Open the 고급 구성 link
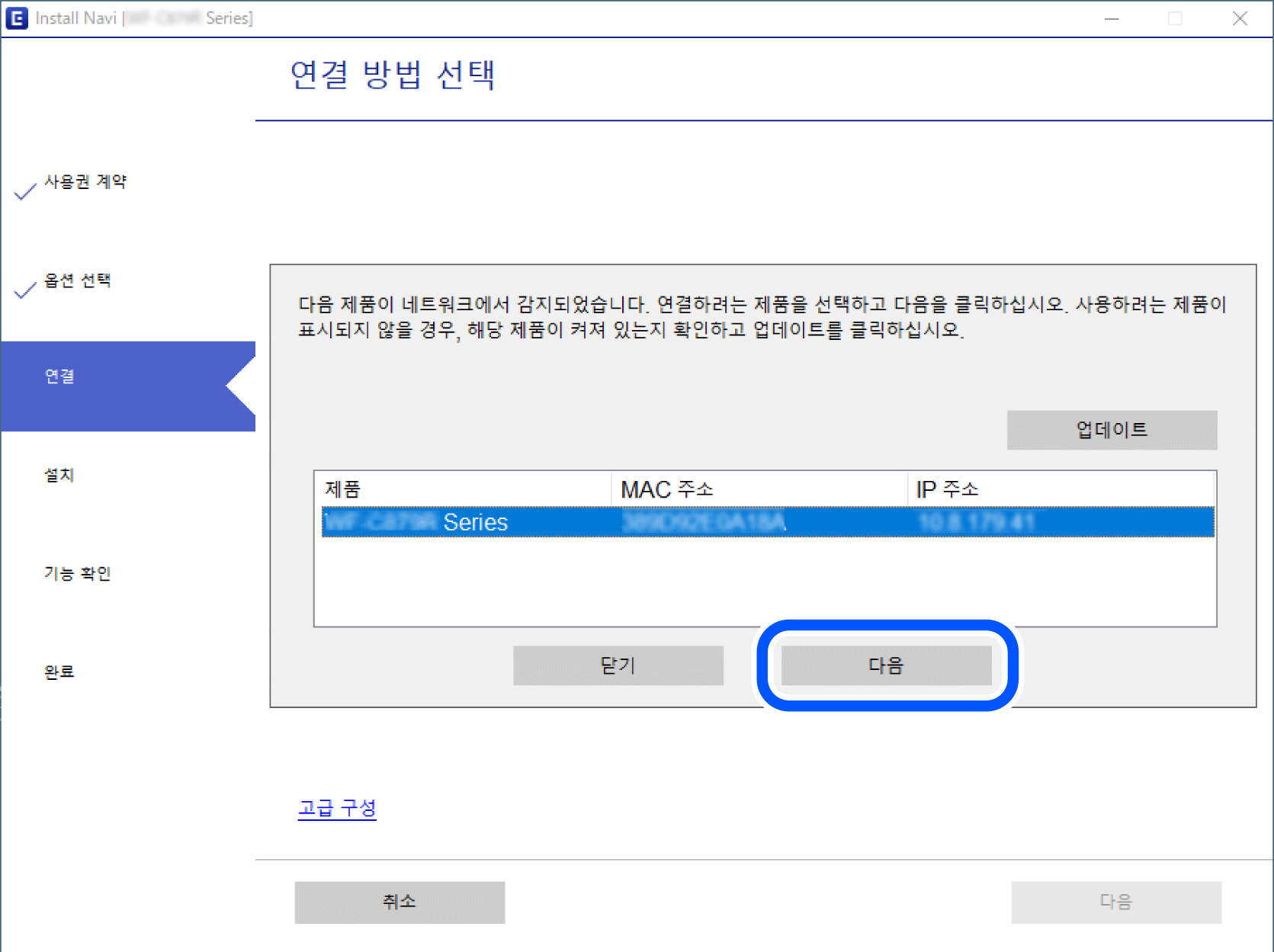Image resolution: width=1274 pixels, height=952 pixels. tap(337, 808)
